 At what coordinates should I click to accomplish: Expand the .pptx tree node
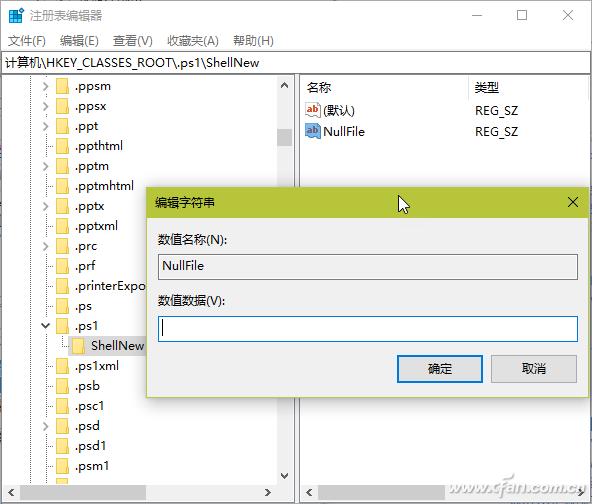coord(45,206)
